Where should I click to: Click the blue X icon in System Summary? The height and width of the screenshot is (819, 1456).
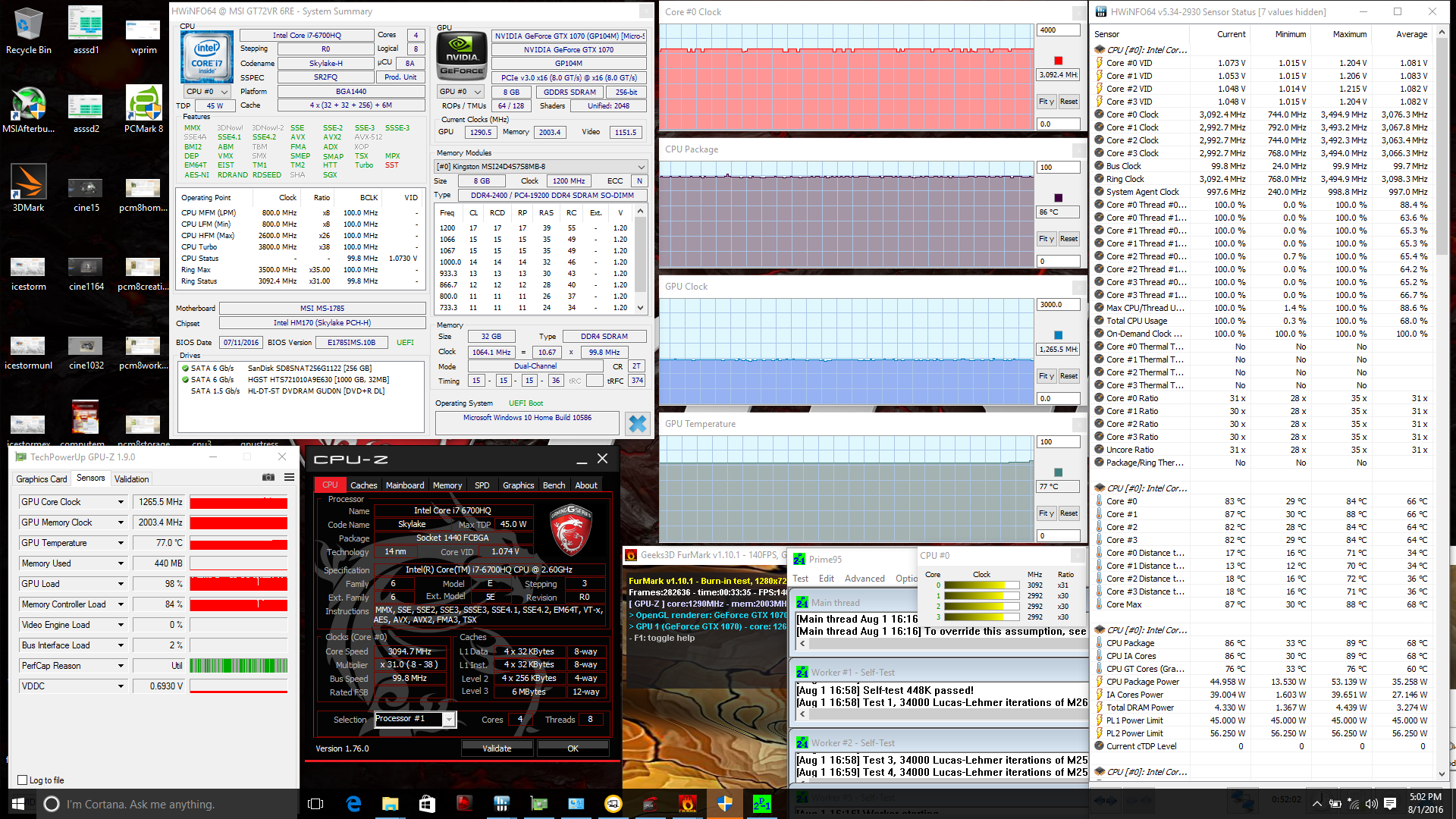point(638,424)
